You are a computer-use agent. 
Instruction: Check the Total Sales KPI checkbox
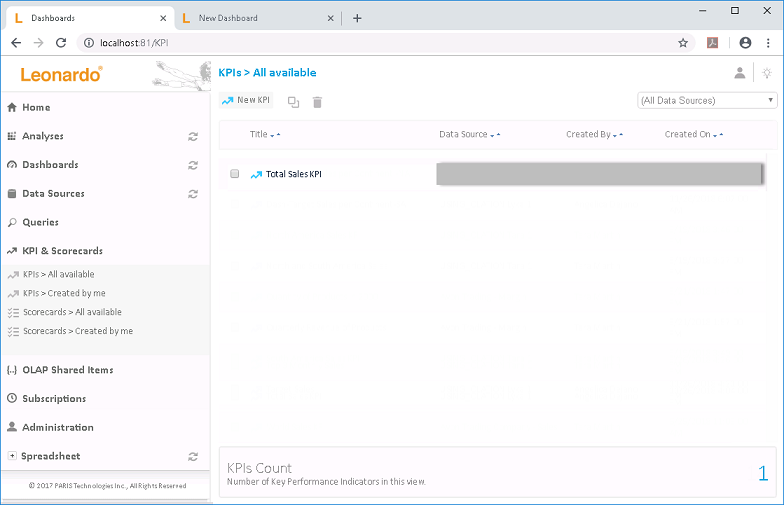point(235,174)
